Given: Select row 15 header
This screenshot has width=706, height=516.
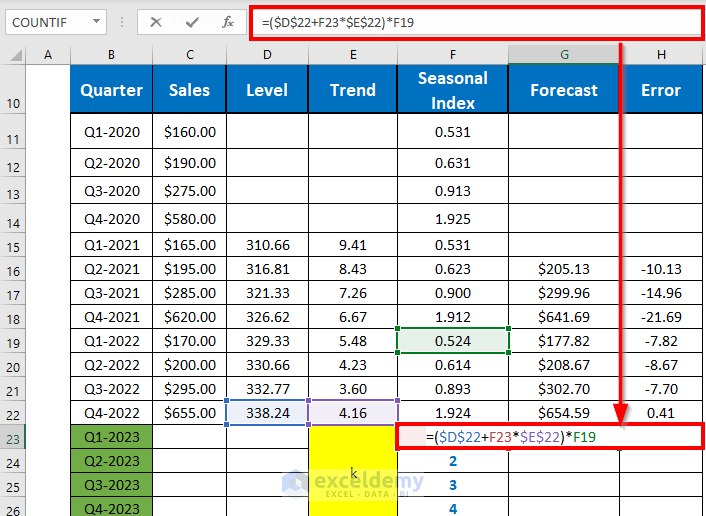Looking at the screenshot, I should [x=14, y=246].
